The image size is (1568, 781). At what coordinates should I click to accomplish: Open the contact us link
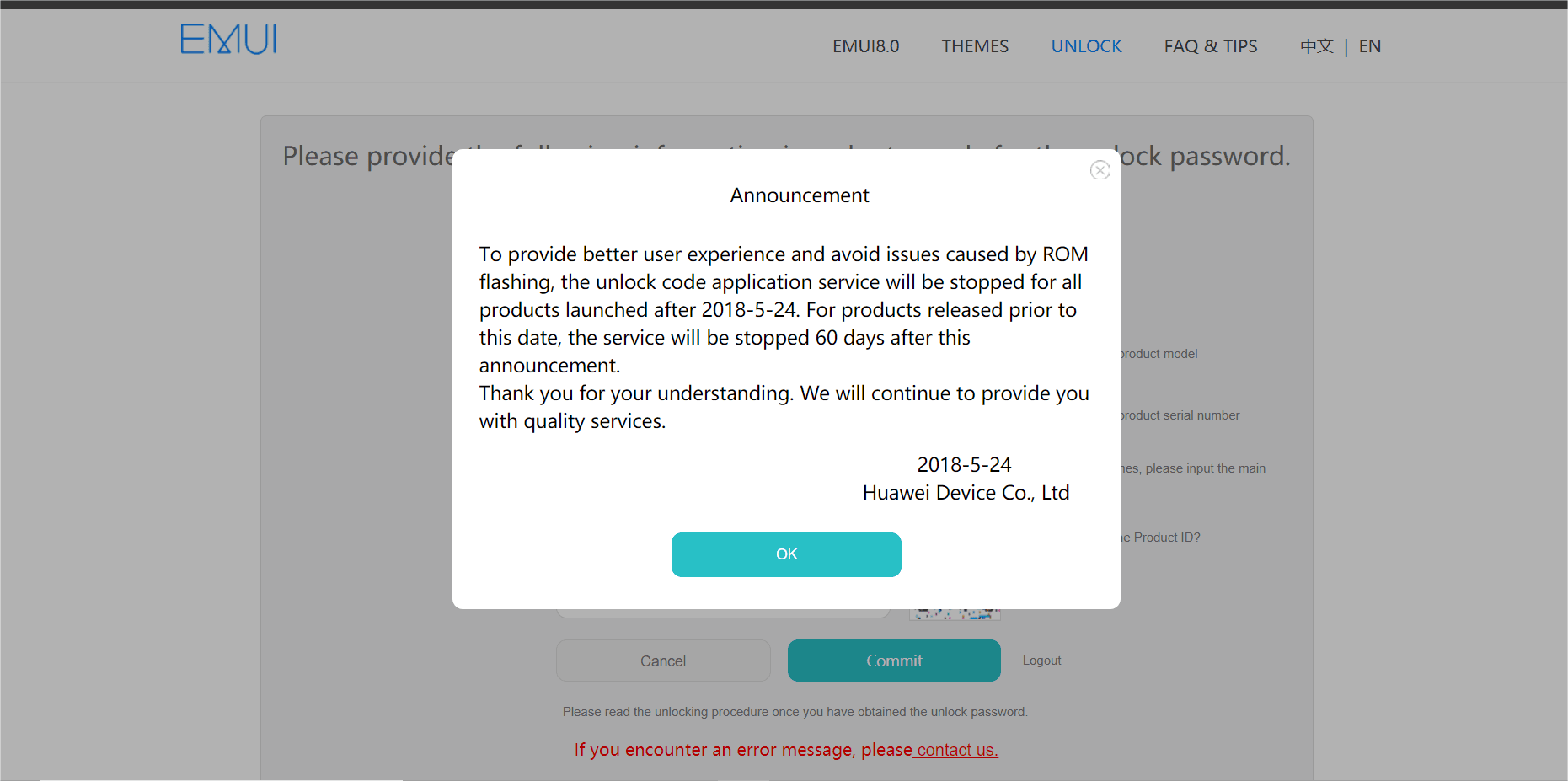(x=957, y=750)
